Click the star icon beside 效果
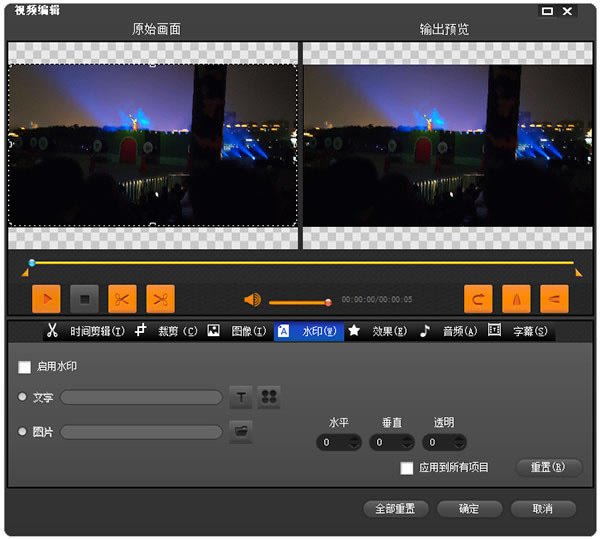600x539 pixels. click(354, 330)
